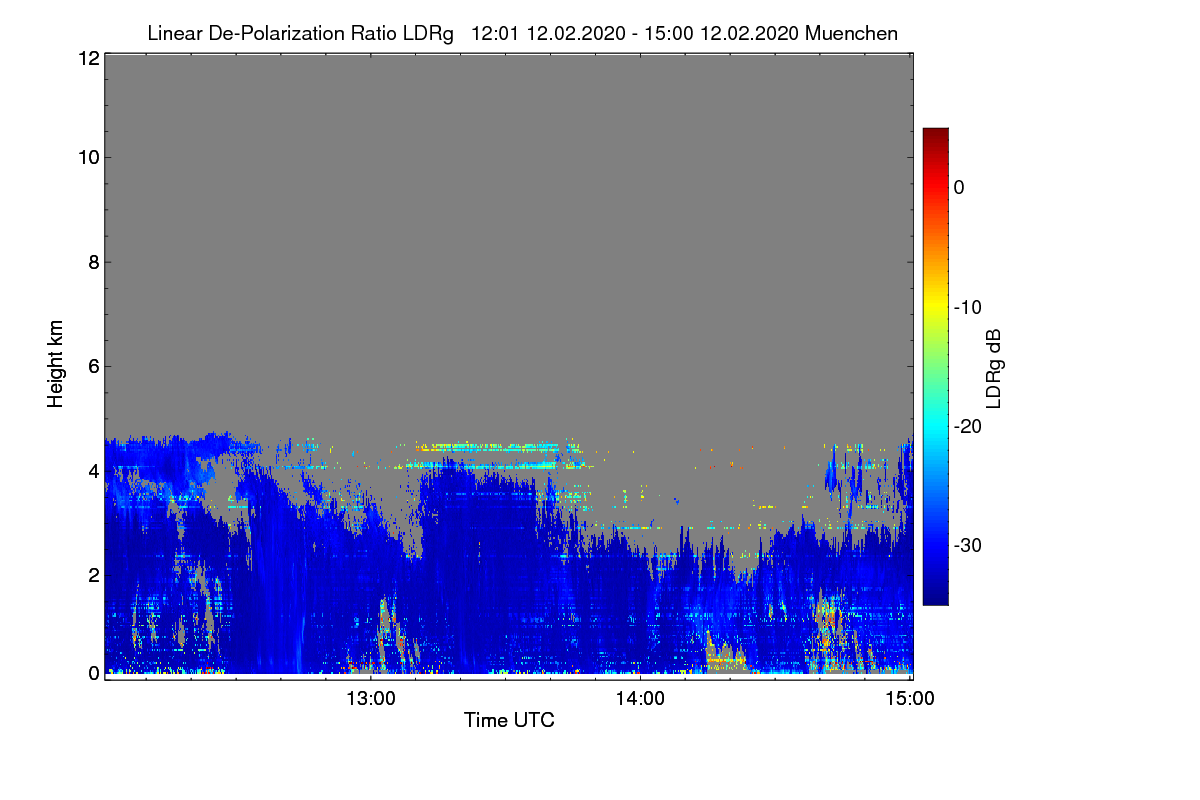Click the height tick label 0
The image size is (1200, 800).
tap(93, 672)
